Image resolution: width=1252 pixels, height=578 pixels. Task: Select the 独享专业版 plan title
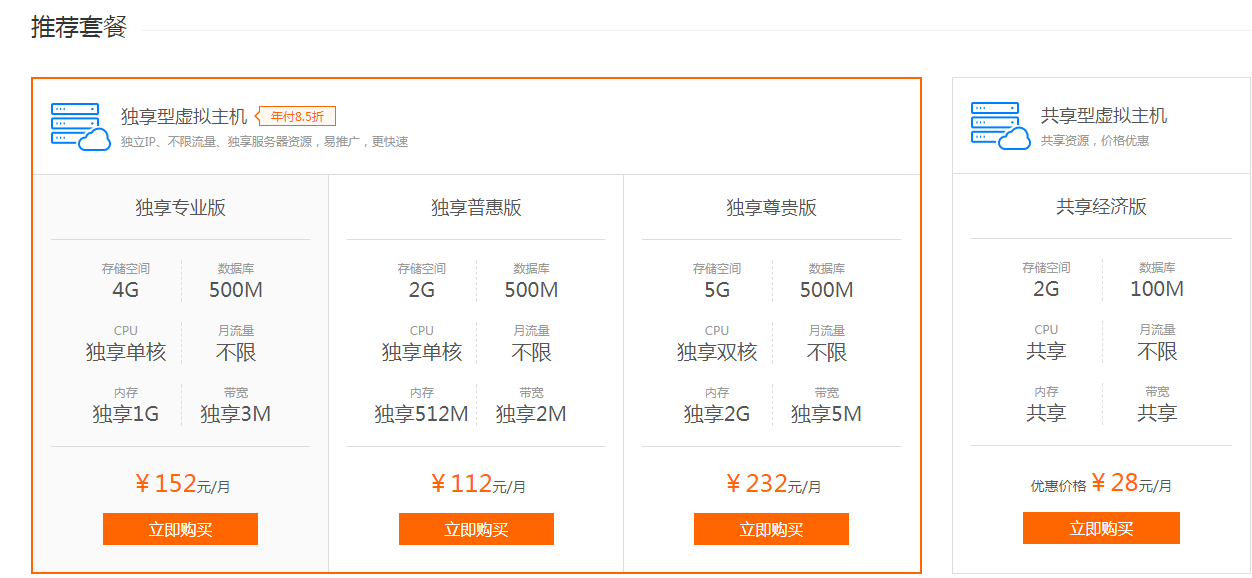(180, 208)
